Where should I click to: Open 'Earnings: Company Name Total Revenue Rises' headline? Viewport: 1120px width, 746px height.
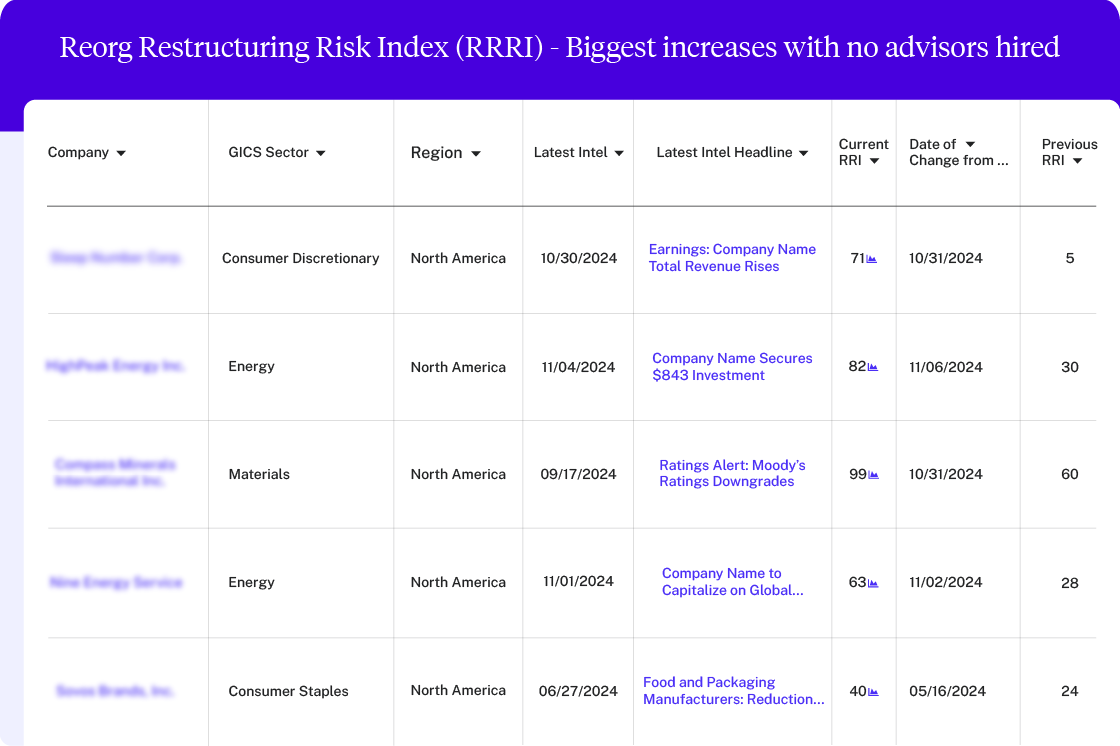(732, 258)
